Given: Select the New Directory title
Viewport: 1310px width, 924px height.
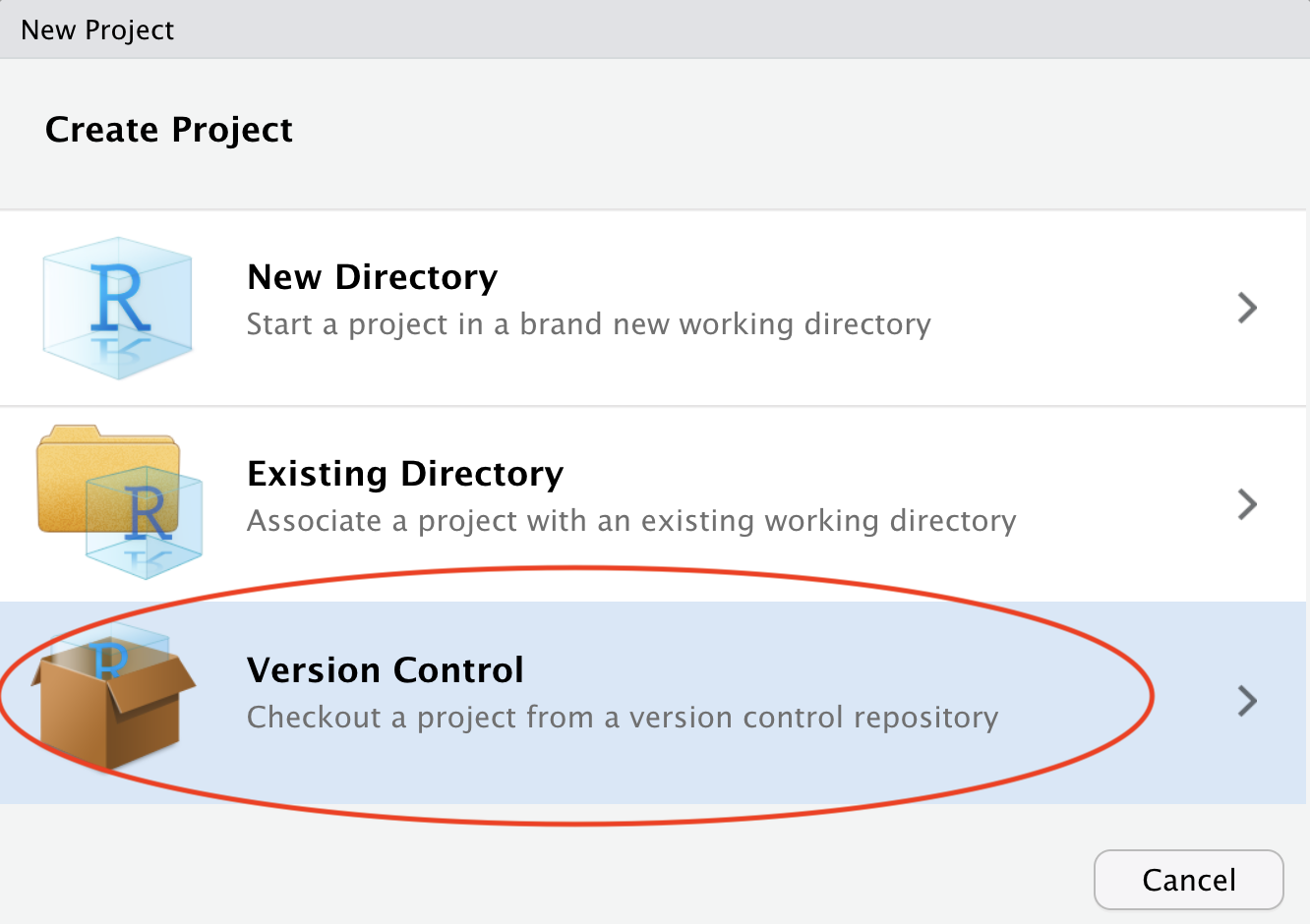Looking at the screenshot, I should click(x=372, y=277).
